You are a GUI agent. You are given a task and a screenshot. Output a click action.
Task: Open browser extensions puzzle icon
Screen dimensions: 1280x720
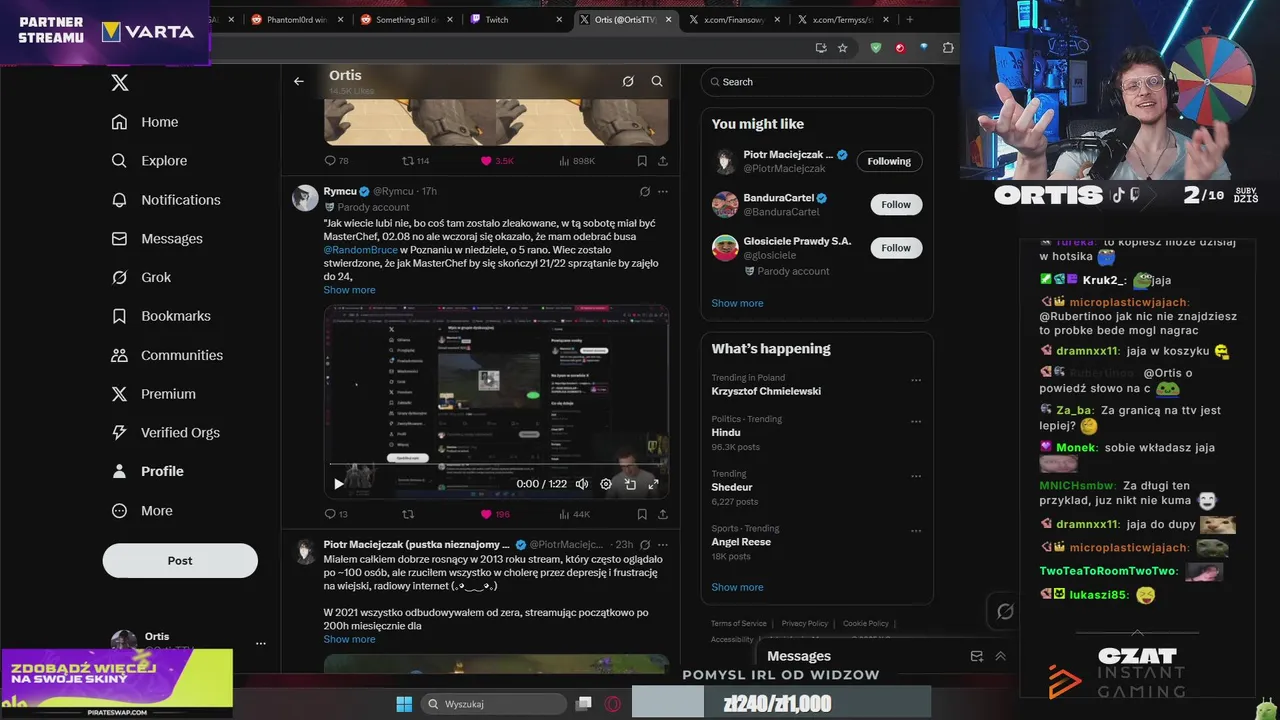[x=948, y=47]
